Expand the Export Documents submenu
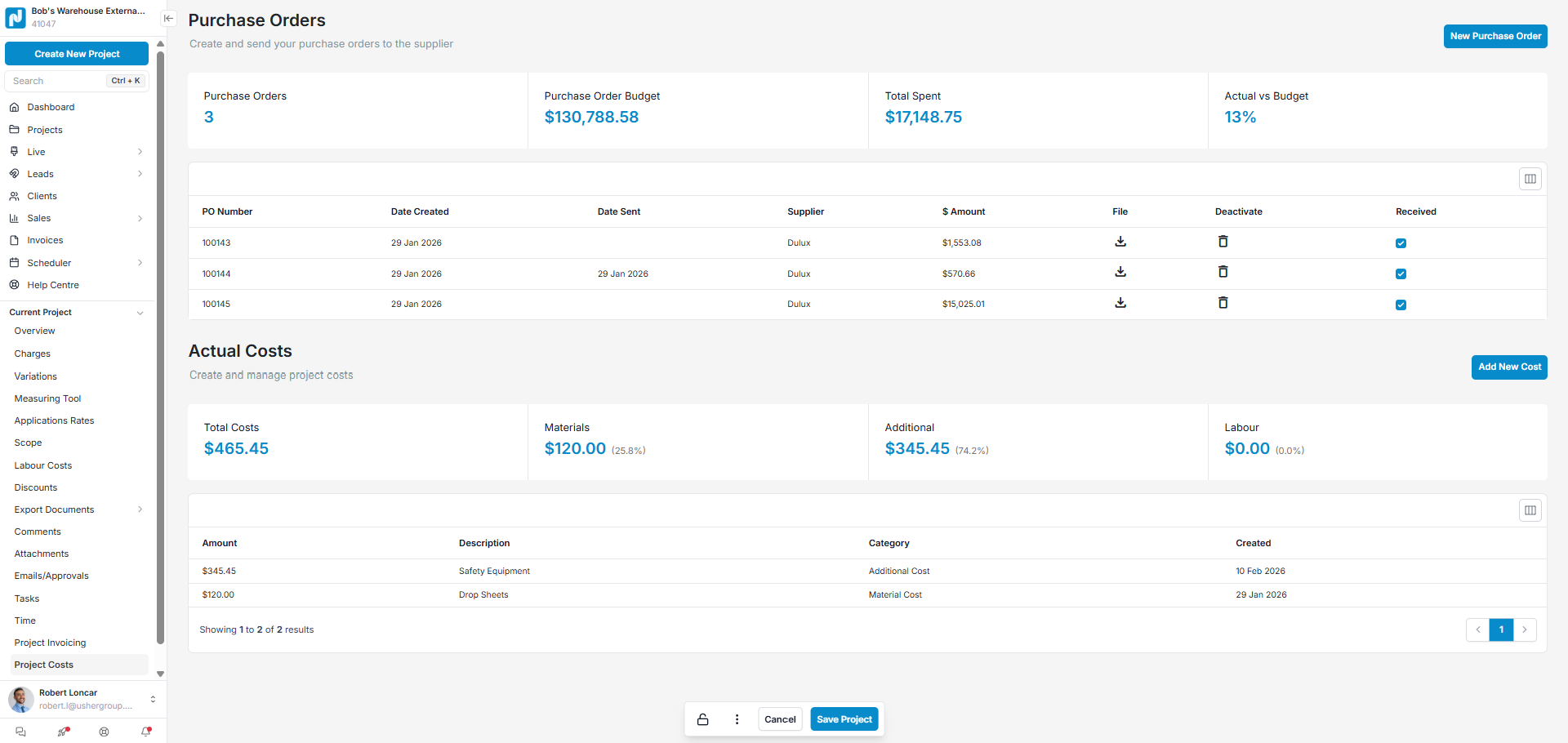Screen dimensions: 1568x743 [x=140, y=509]
